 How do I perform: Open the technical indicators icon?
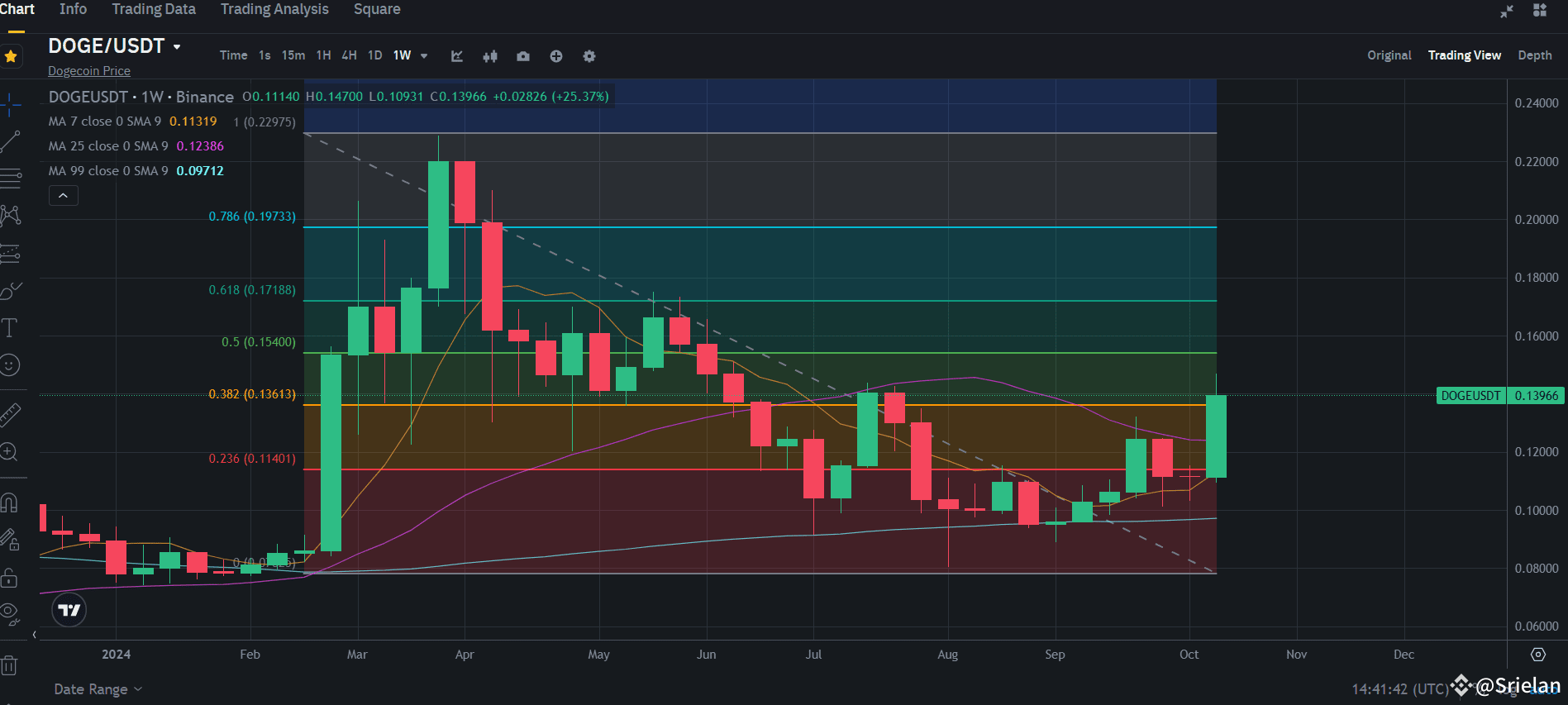point(457,56)
